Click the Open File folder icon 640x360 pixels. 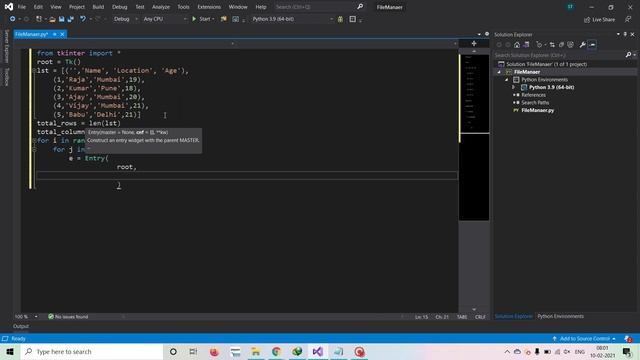point(52,19)
